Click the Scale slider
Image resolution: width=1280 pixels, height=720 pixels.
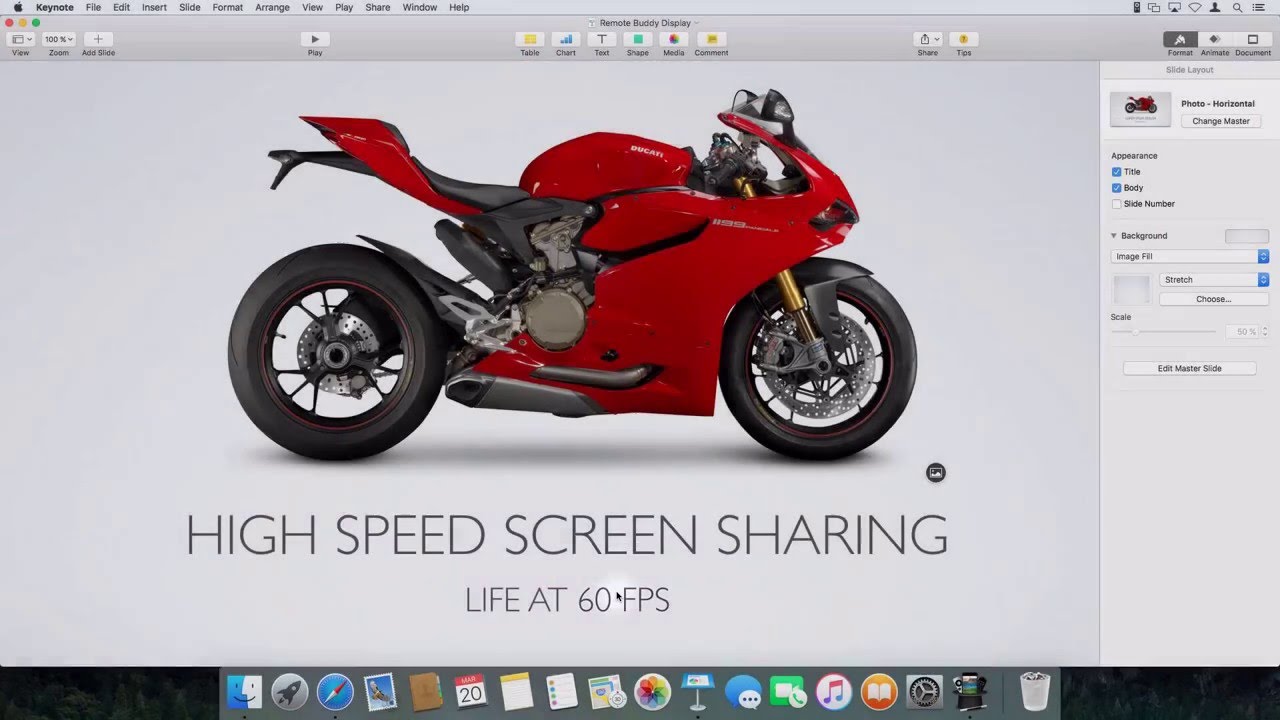click(1165, 331)
